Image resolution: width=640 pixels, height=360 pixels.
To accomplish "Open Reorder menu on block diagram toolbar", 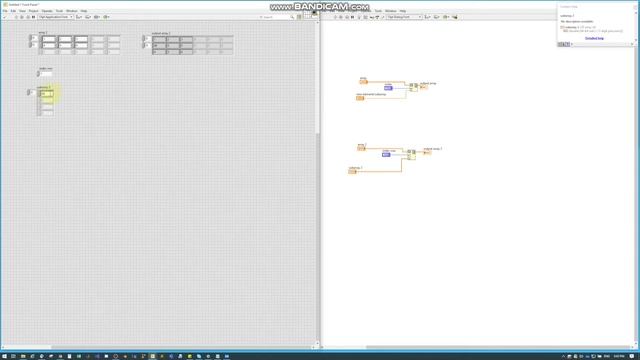I will 446,17.
